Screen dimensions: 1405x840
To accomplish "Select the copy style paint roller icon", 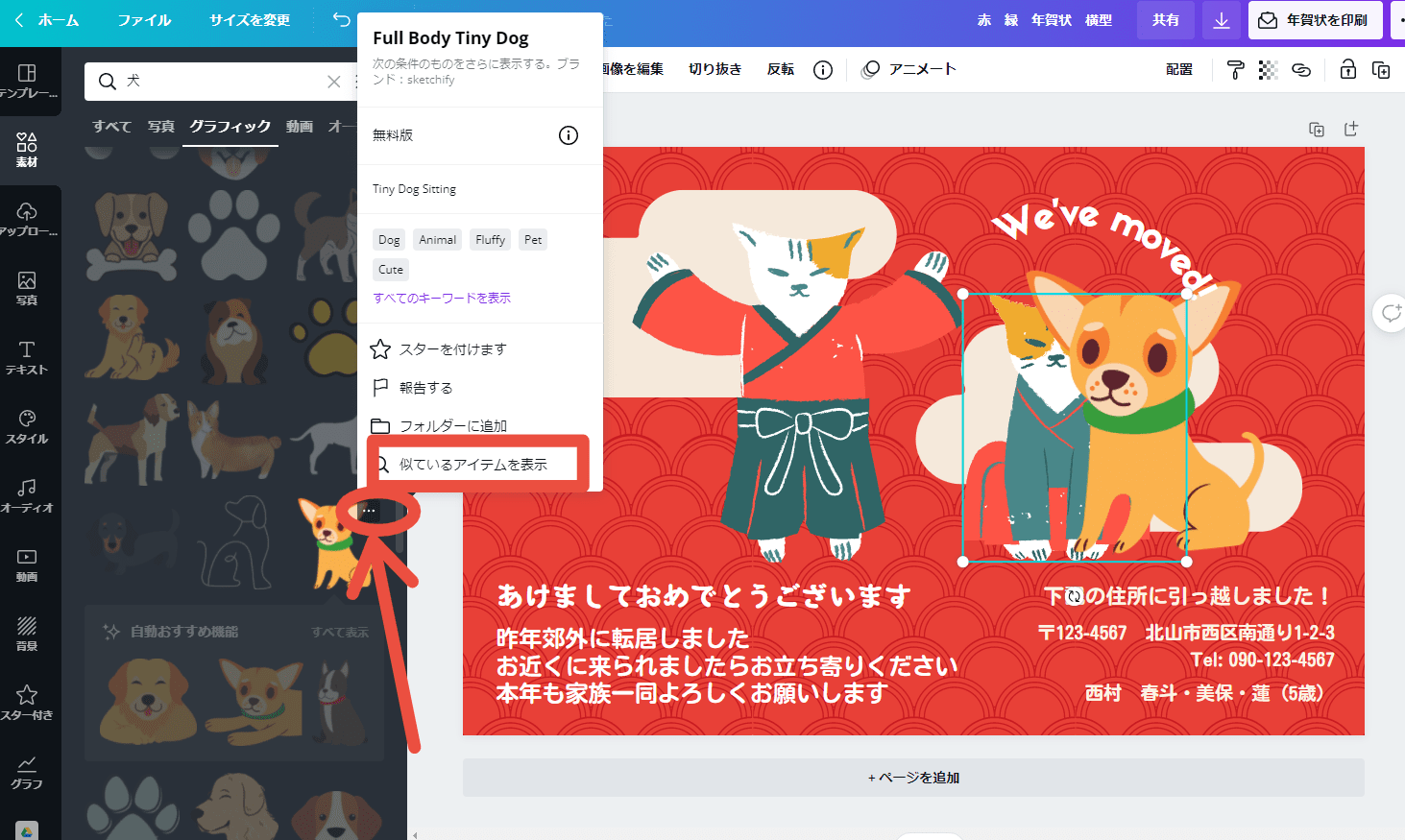I will [1234, 69].
